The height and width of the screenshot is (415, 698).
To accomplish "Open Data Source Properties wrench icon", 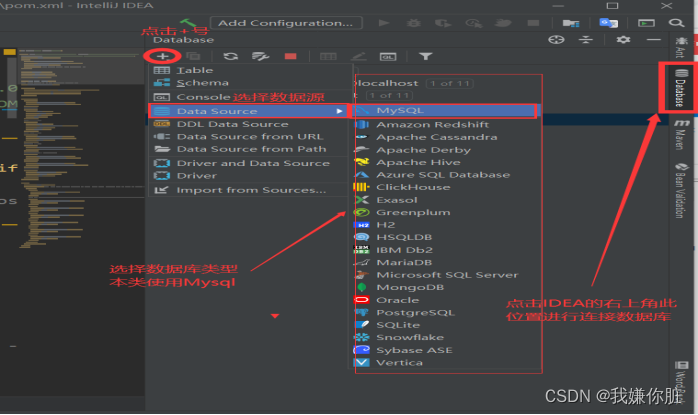I will point(260,56).
